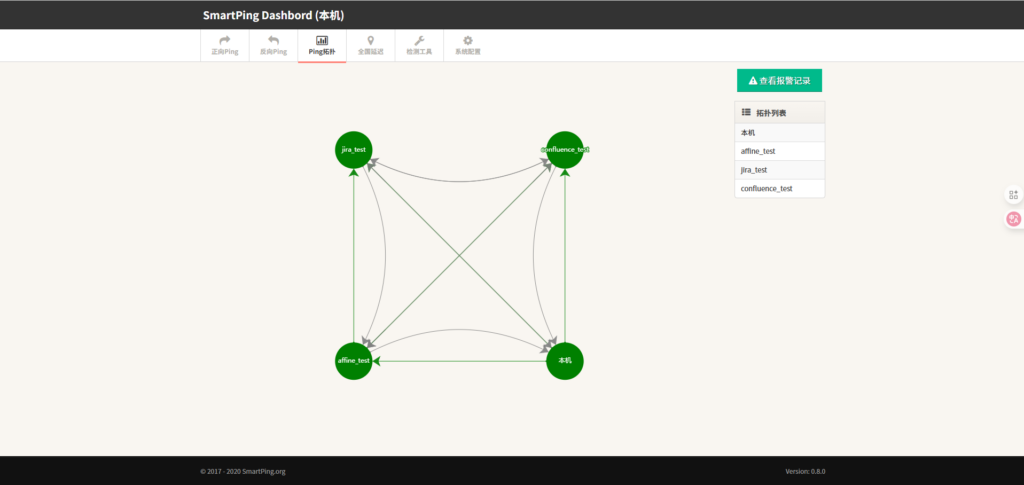Open the SmartPing.org footer link
Viewport: 1024px width, 485px height.
[263, 471]
